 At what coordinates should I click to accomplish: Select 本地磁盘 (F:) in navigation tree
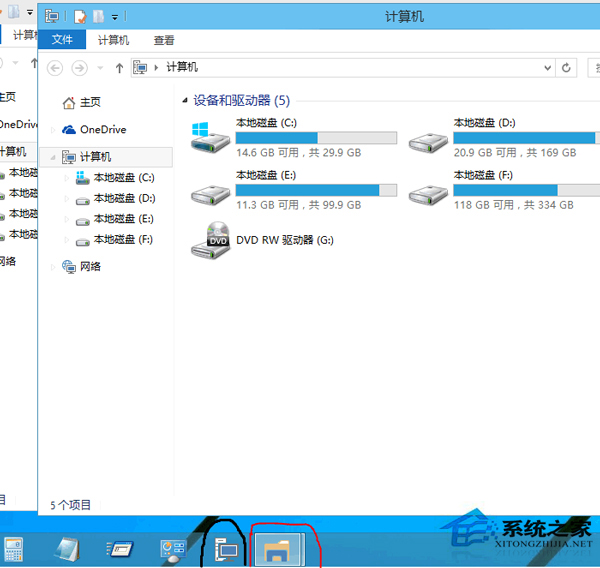(x=123, y=240)
